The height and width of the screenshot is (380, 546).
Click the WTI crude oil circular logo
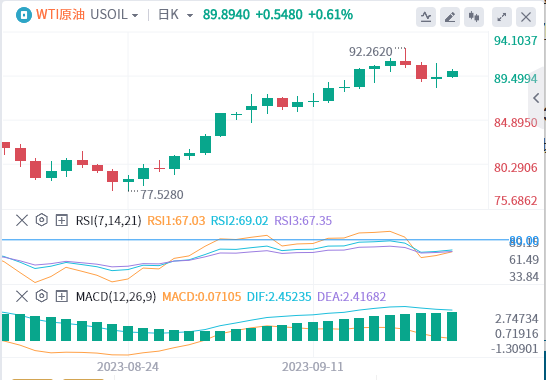(x=24, y=15)
